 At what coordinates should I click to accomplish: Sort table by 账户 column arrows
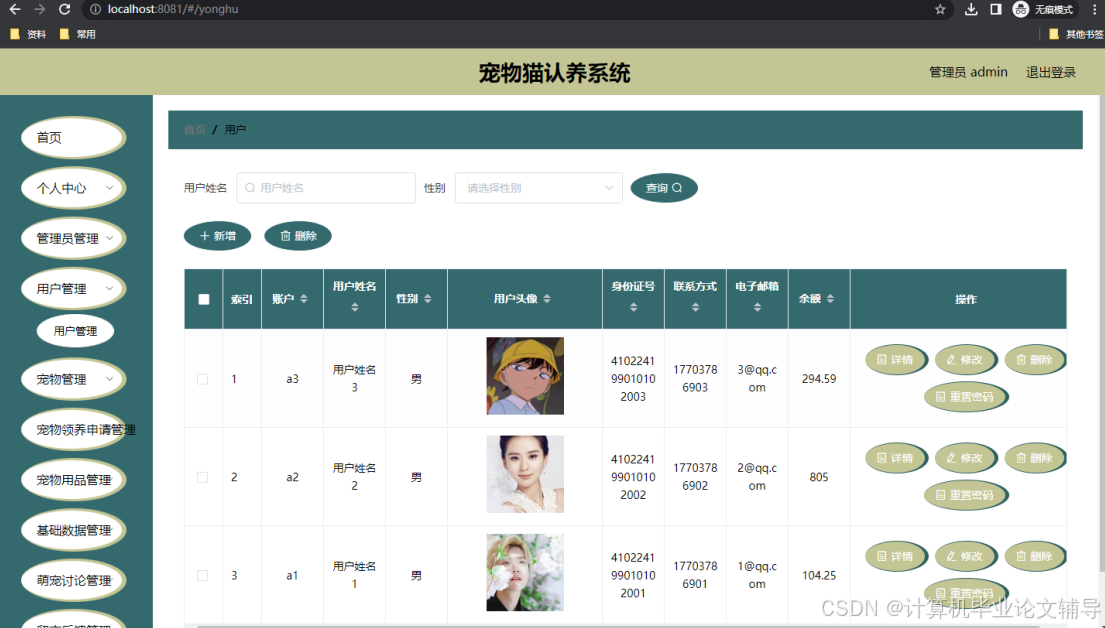pos(304,299)
